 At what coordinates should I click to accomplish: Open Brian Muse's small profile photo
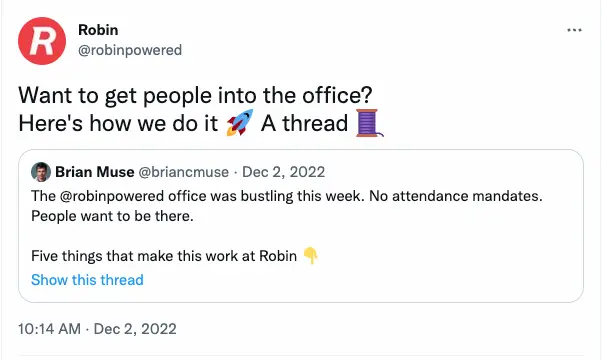click(41, 172)
